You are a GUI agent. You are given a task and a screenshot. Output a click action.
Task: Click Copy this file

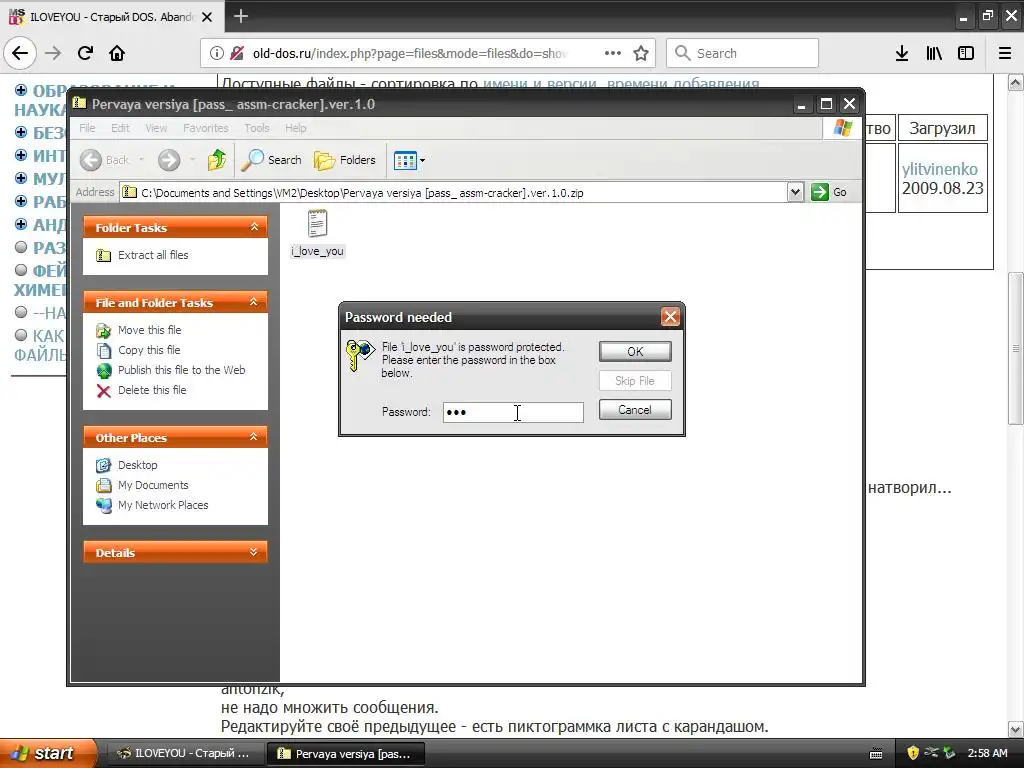click(x=138, y=350)
